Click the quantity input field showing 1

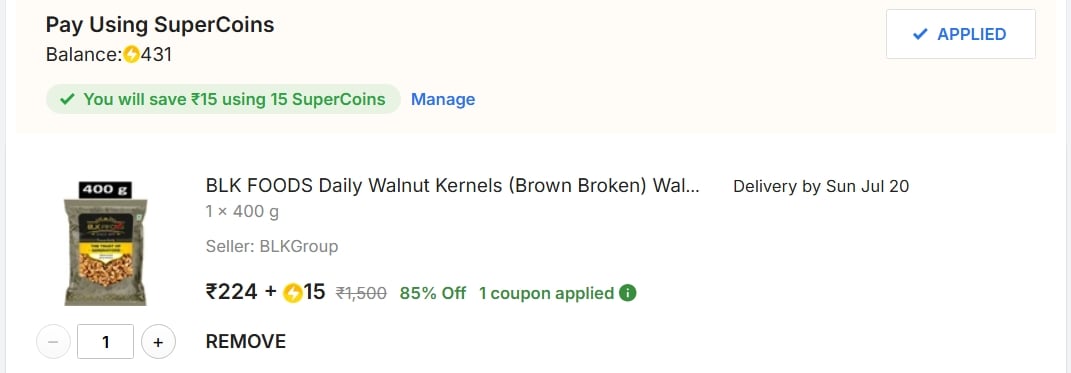click(105, 342)
